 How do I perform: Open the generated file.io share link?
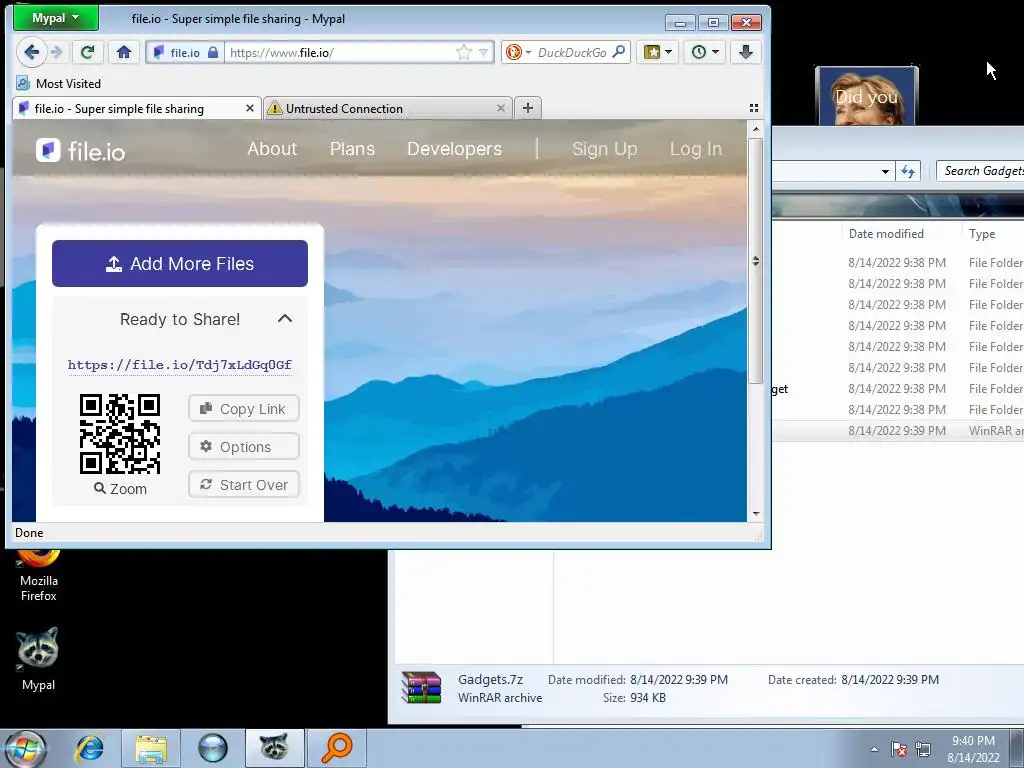pyautogui.click(x=180, y=365)
